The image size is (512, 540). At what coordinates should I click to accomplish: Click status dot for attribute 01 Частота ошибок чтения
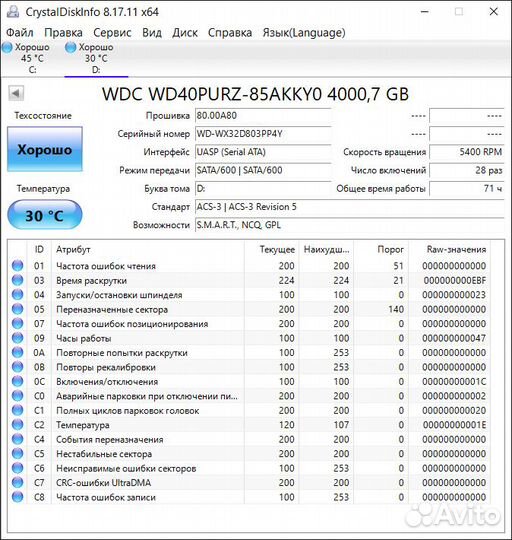coord(18,266)
